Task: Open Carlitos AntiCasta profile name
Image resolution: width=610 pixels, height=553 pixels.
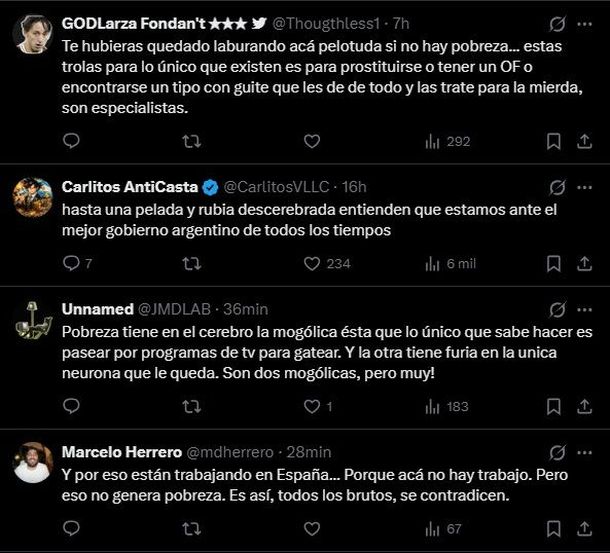Action: tap(129, 187)
